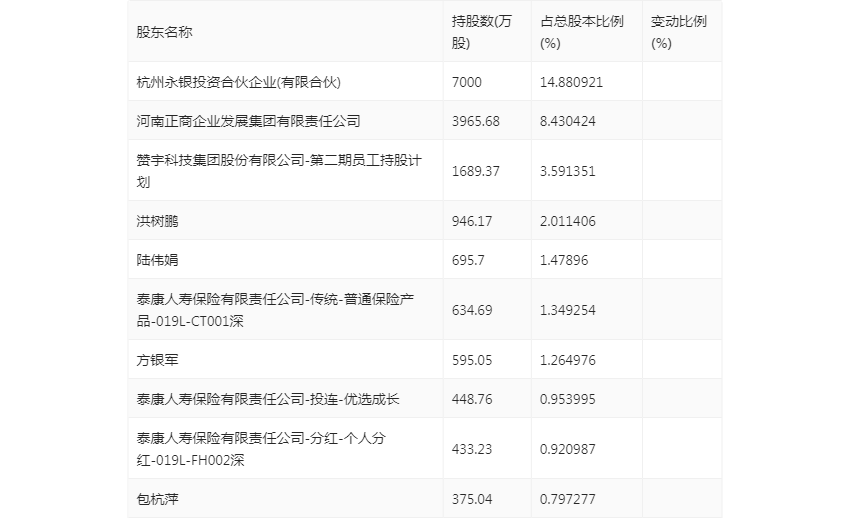
Task: Click the shareholding value 1689.37
Action: coord(475,171)
